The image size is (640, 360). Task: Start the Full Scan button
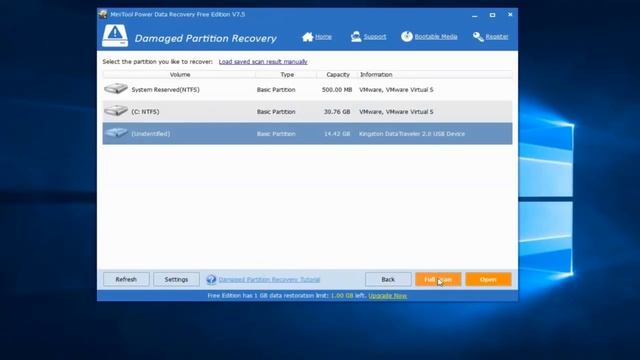pos(438,280)
